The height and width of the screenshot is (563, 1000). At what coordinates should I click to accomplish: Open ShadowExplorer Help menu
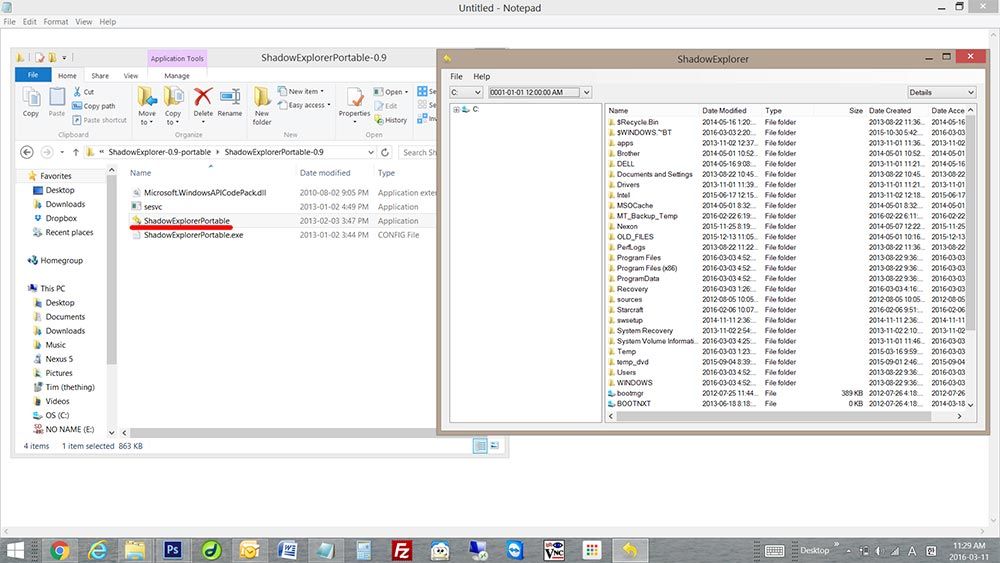482,76
